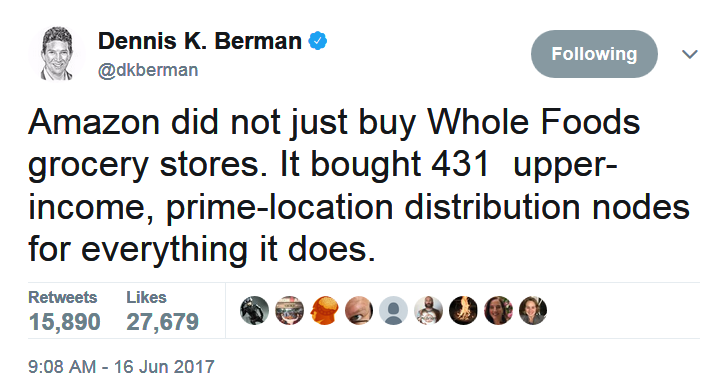Viewport: 716px width, 388px height.
Task: Open the 9:08 AM - 16 Jun 2017 timestamp
Action: [x=121, y=367]
